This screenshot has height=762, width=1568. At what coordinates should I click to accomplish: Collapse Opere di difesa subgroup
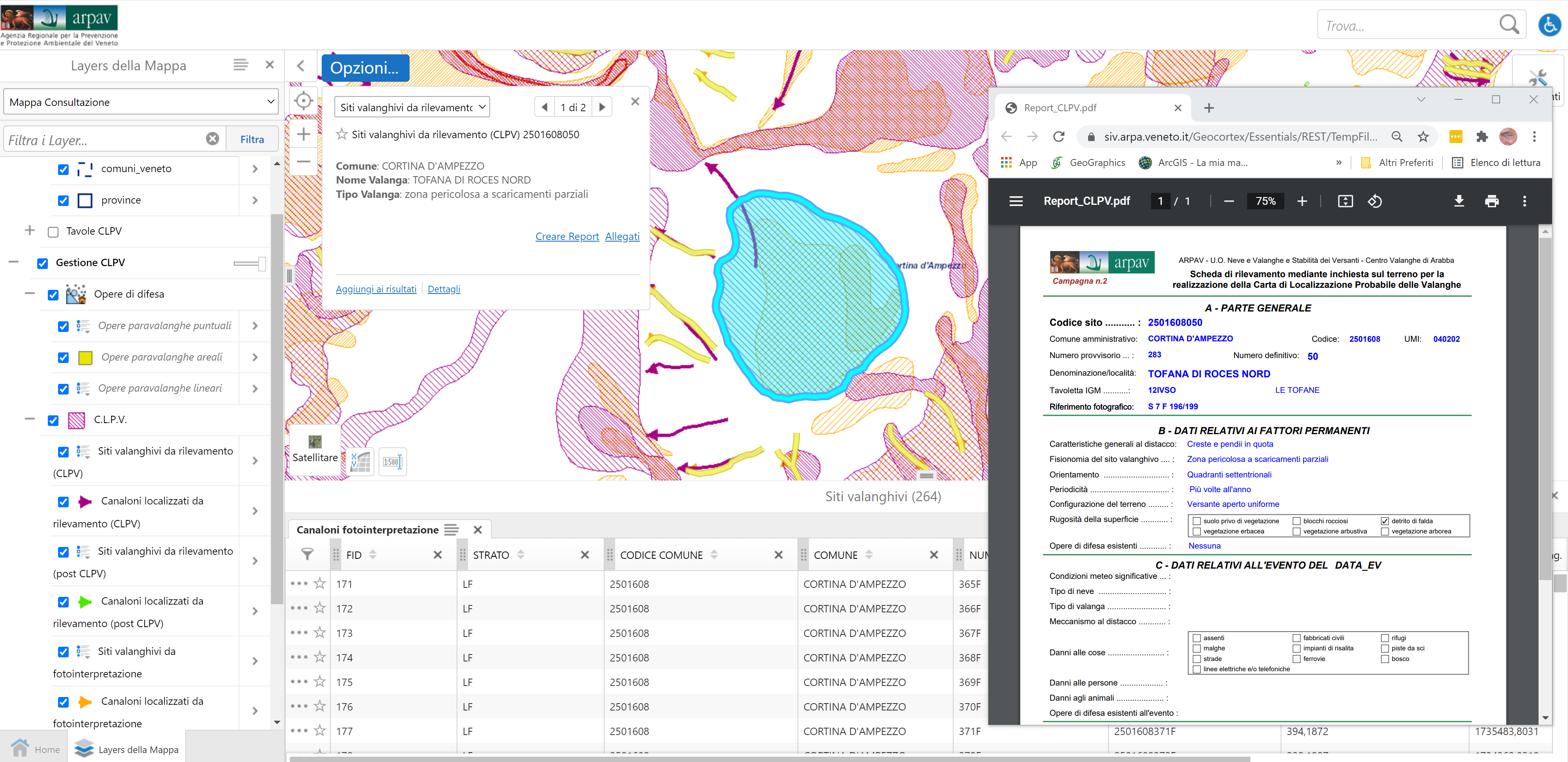30,294
